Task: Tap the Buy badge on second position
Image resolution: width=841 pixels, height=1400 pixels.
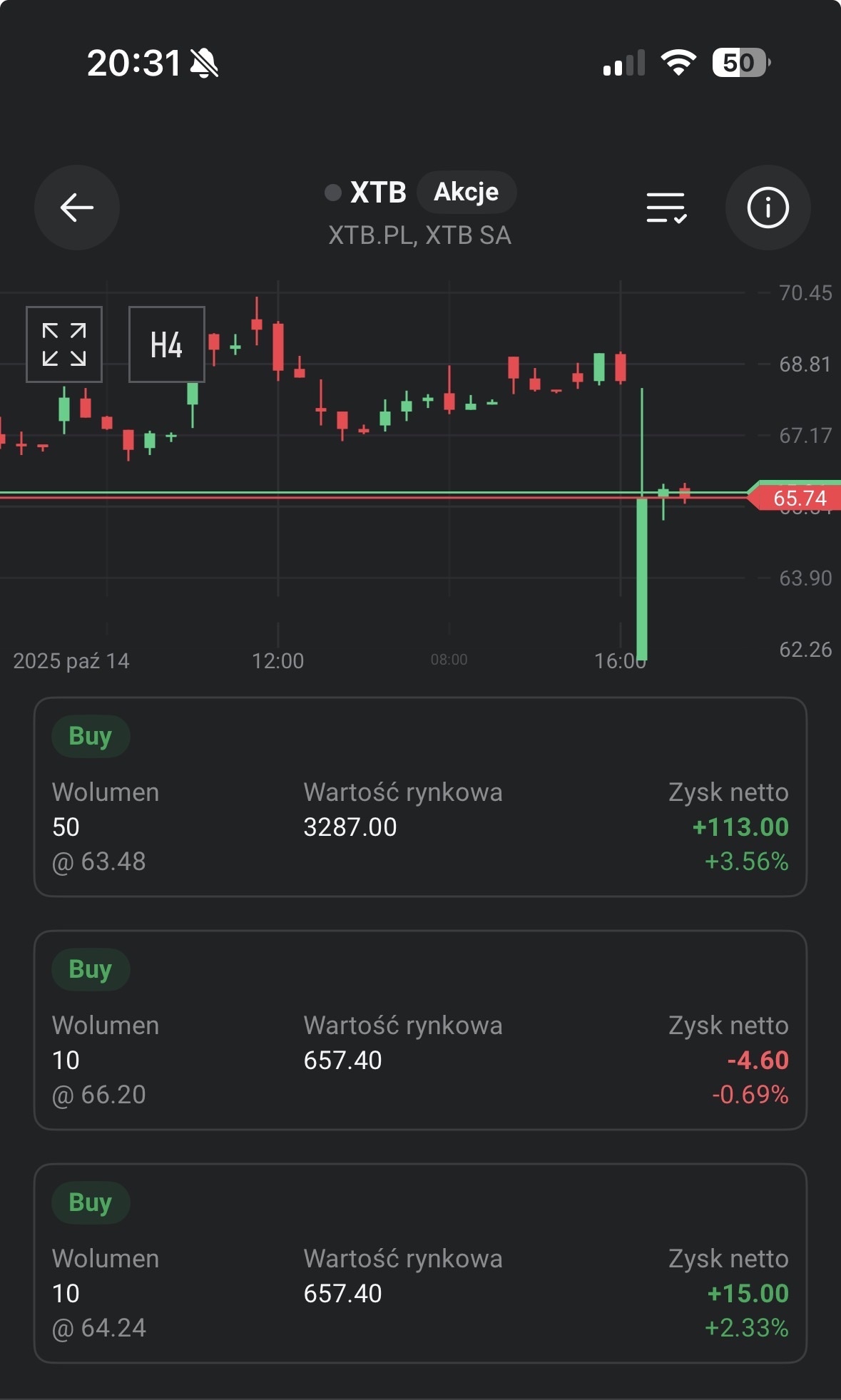Action: [x=91, y=969]
